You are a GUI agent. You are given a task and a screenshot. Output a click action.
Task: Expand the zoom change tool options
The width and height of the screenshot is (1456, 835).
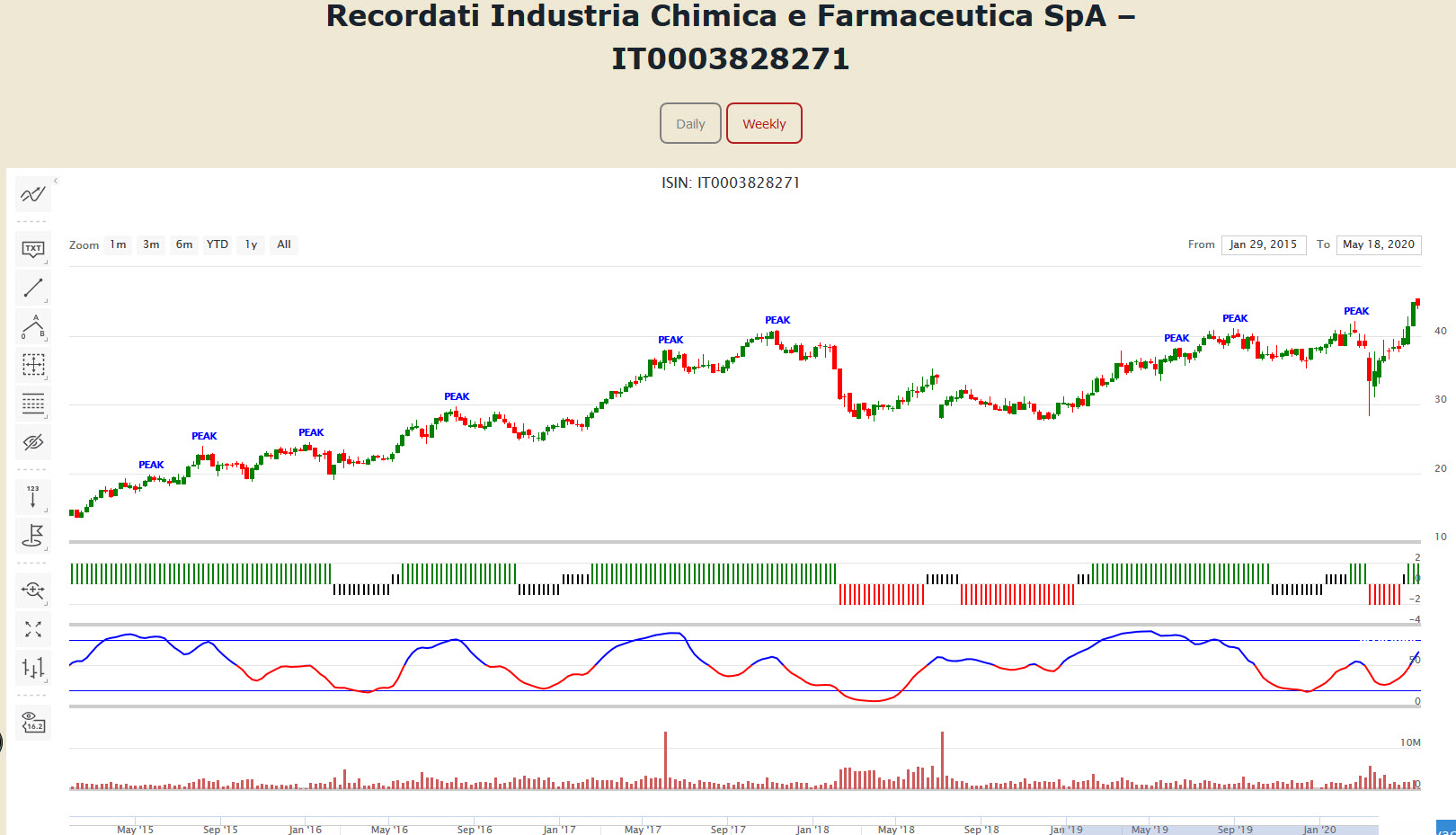tap(33, 591)
